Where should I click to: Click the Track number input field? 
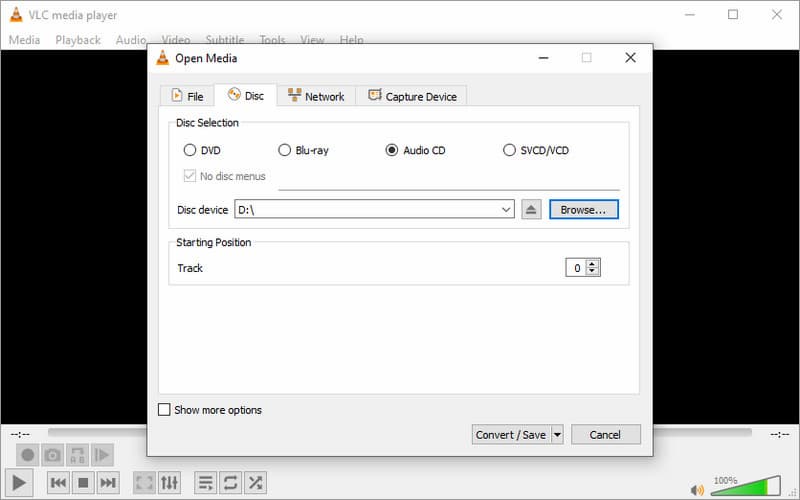577,267
